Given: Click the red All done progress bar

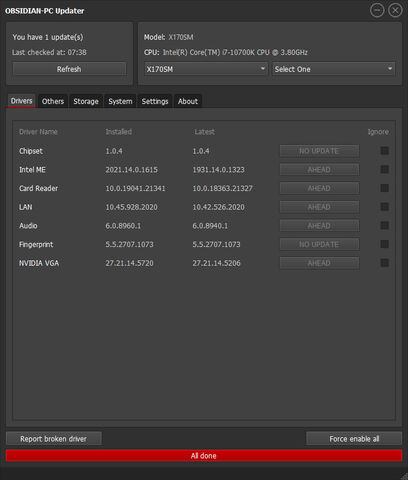Looking at the screenshot, I should [204, 456].
